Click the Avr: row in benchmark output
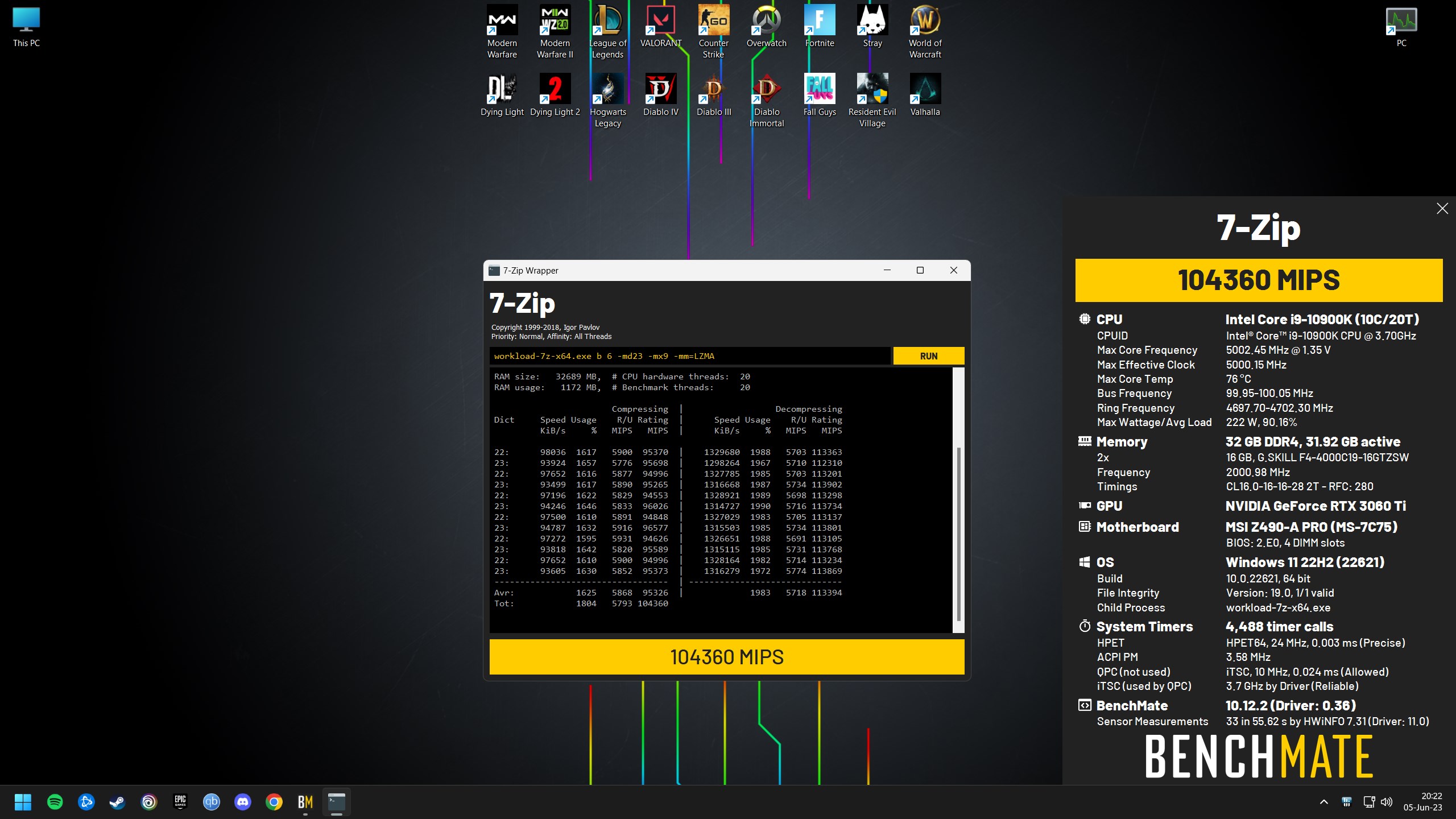Viewport: 1456px width, 819px height. pyautogui.click(x=668, y=593)
